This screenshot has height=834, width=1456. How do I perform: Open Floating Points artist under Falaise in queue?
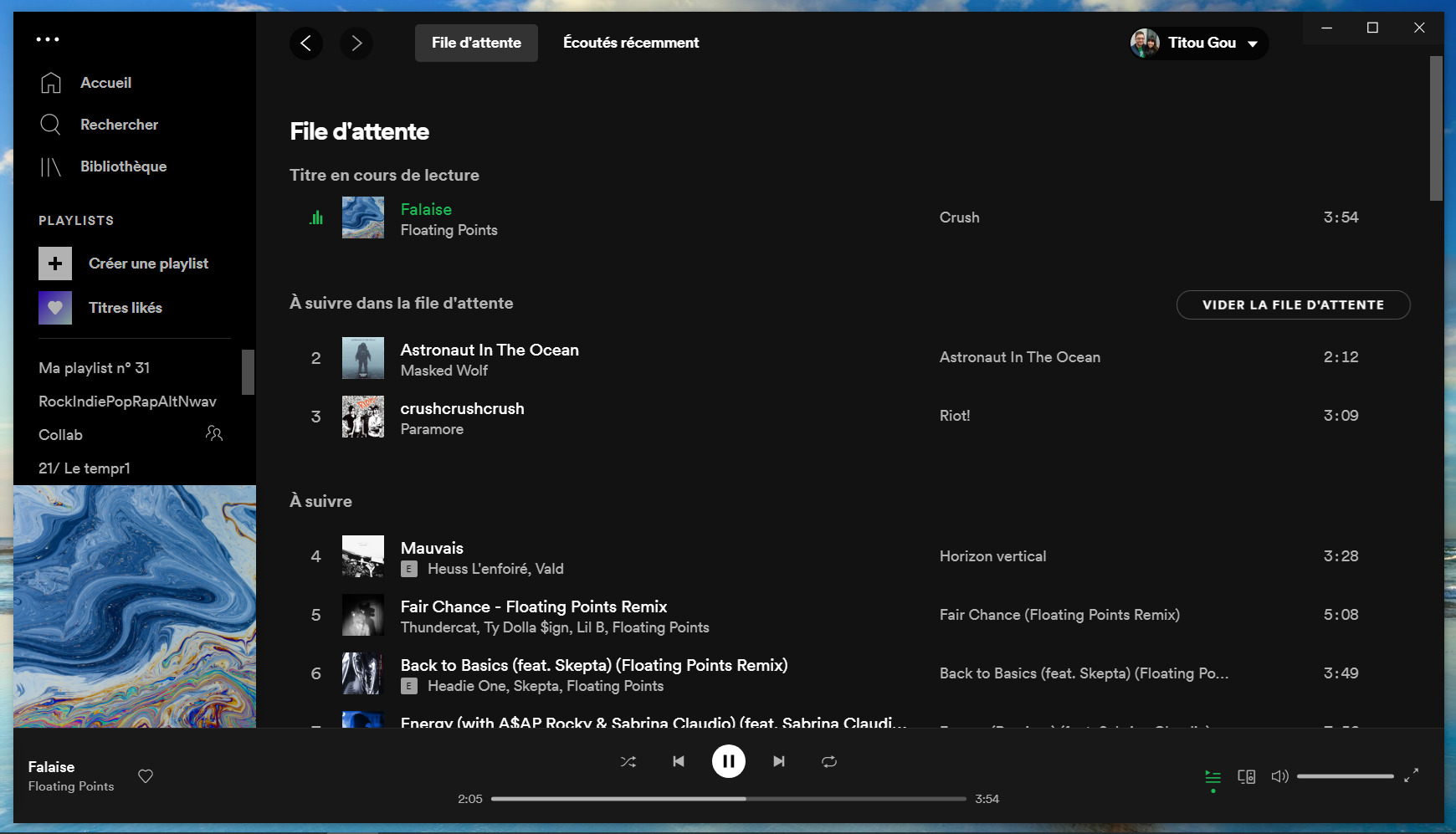pos(449,230)
